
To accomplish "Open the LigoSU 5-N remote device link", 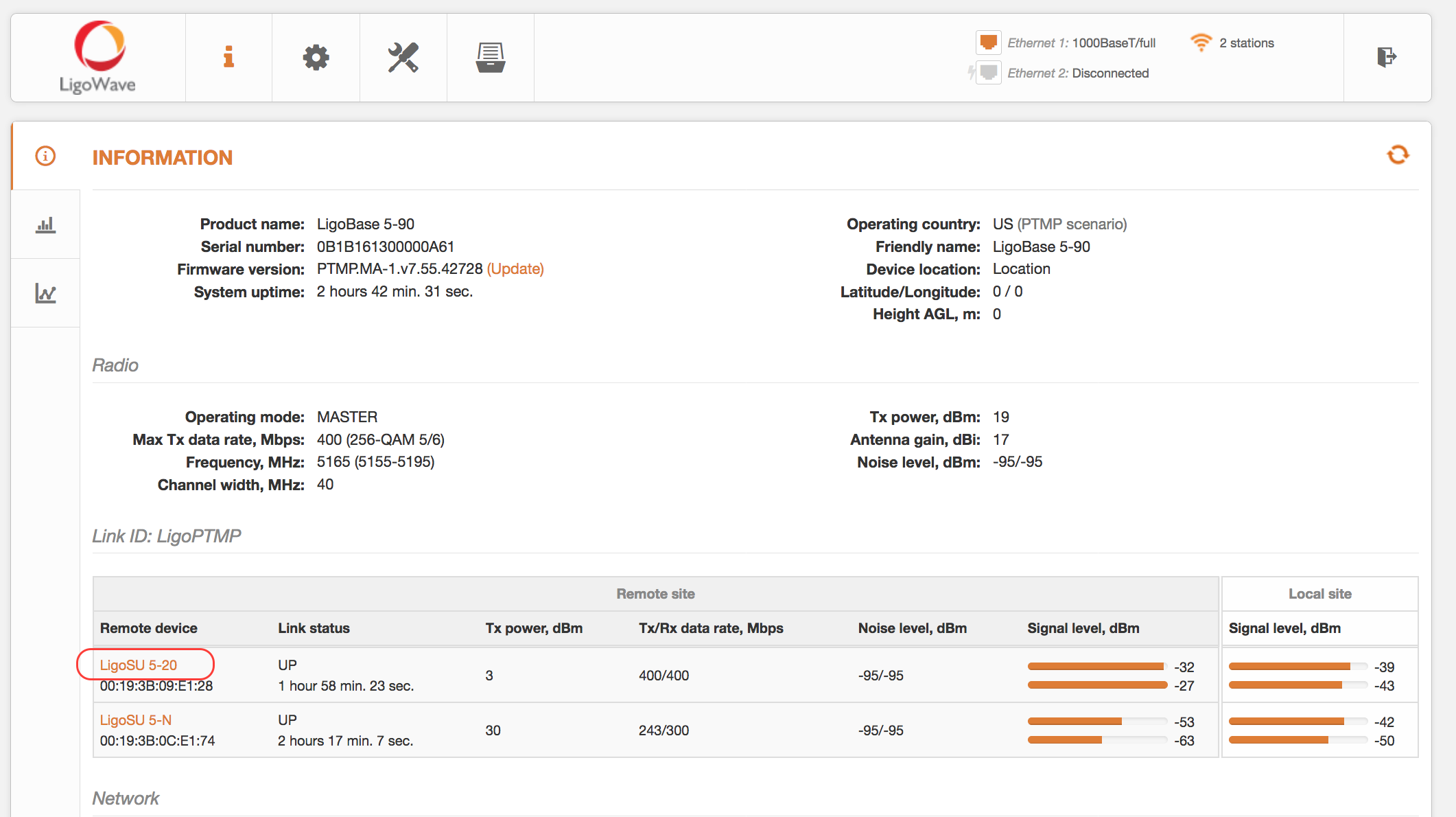I will click(136, 720).
